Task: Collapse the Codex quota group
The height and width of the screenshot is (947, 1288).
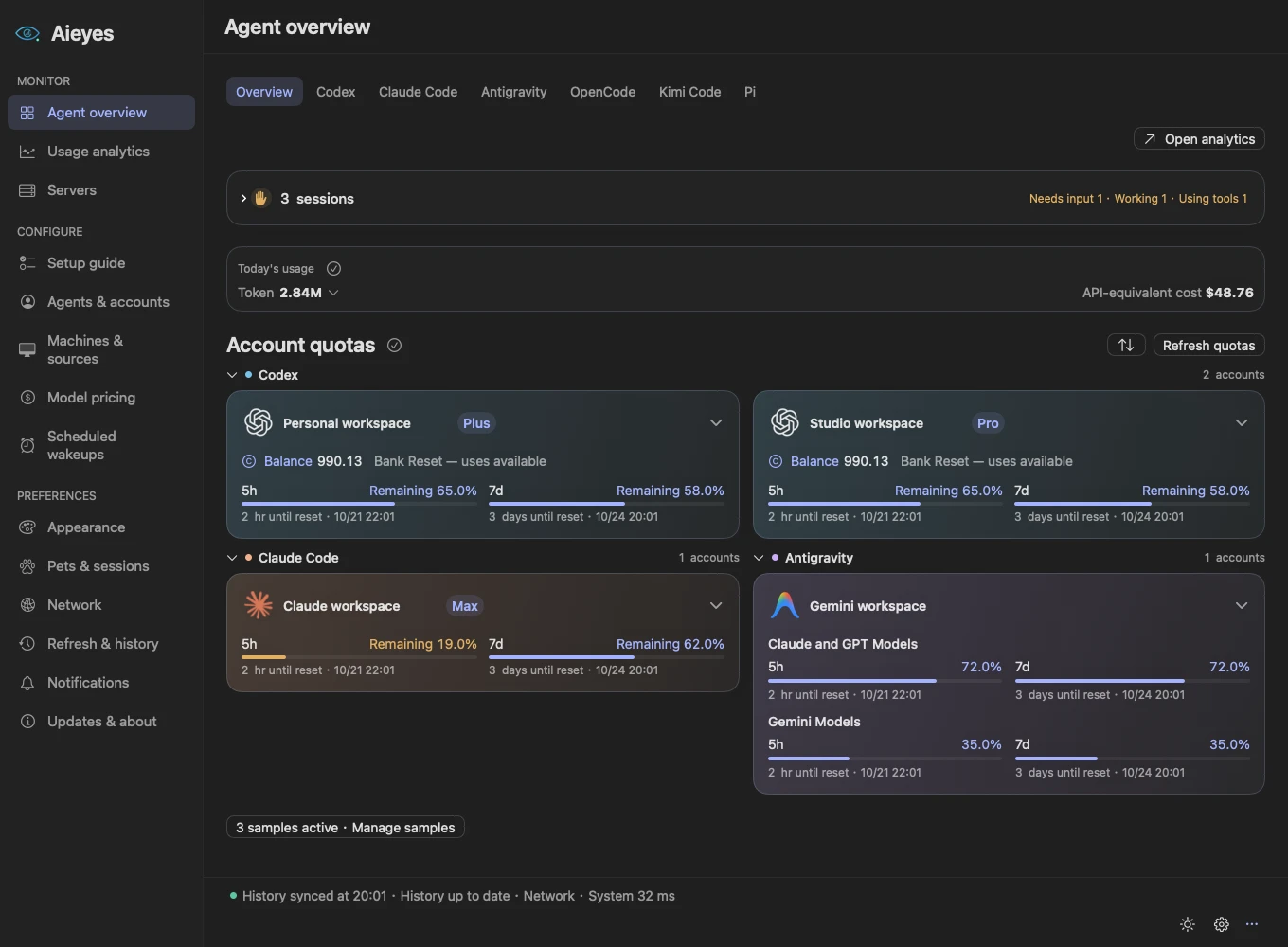Action: click(x=232, y=375)
